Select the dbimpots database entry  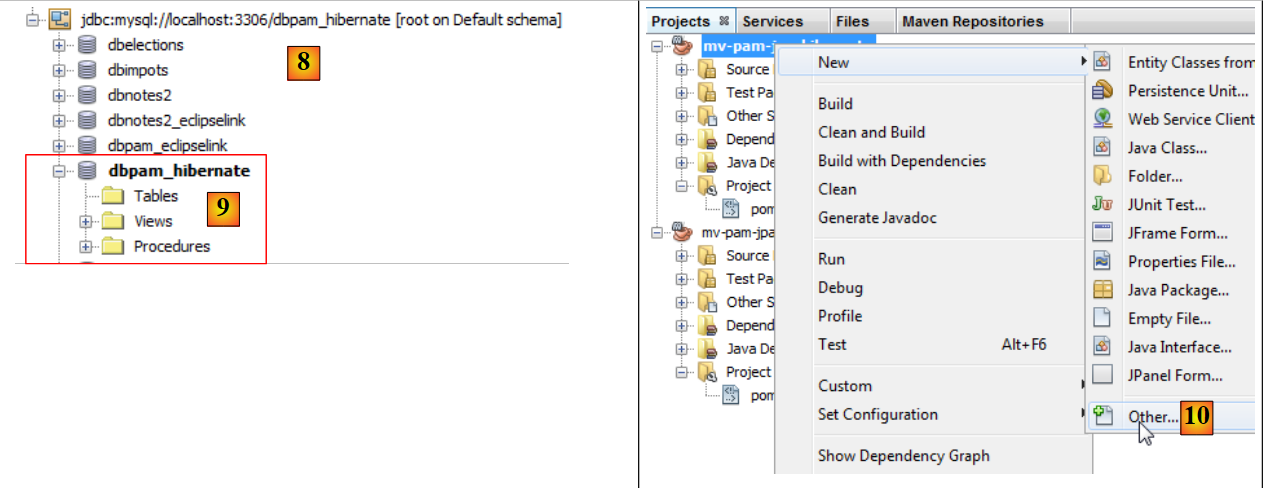click(137, 70)
